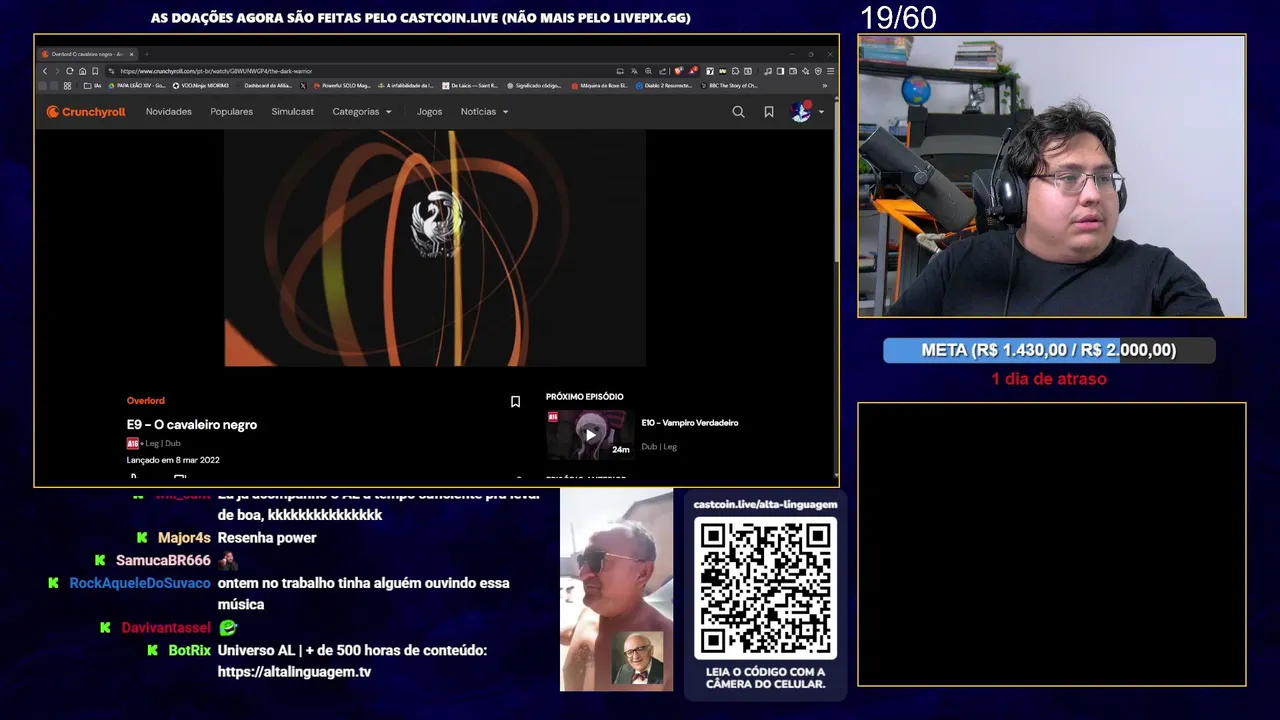Click SamucaBR666 username in chat

[x=163, y=561]
